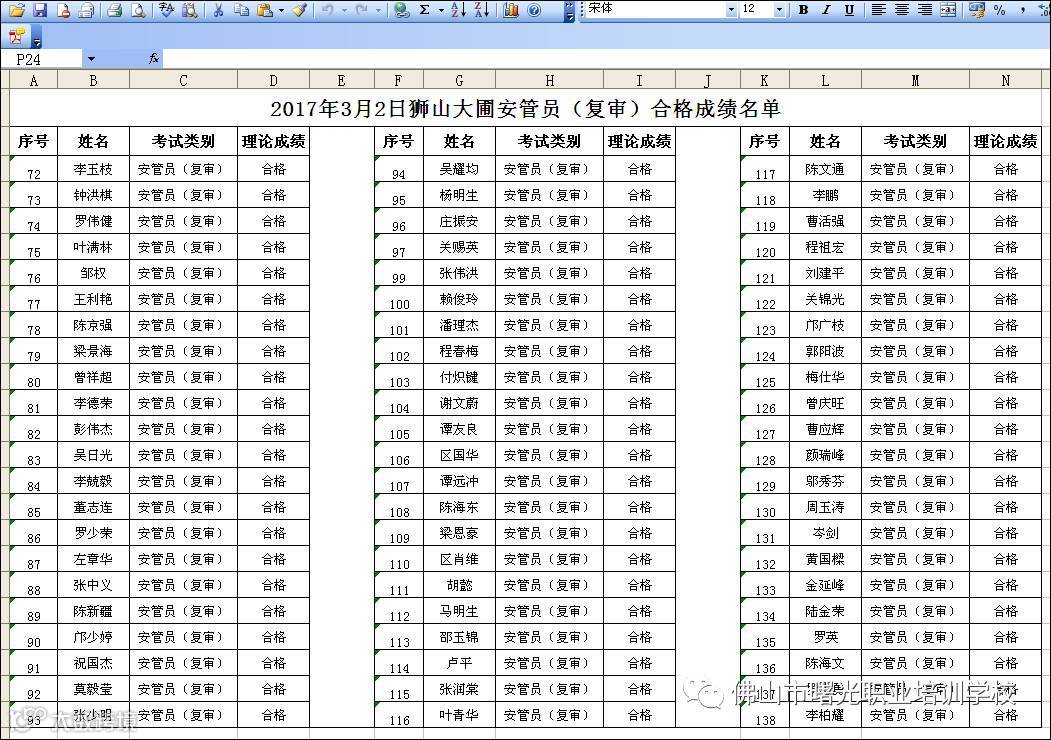Click the sequence number cell 100
The height and width of the screenshot is (740, 1051).
point(399,300)
